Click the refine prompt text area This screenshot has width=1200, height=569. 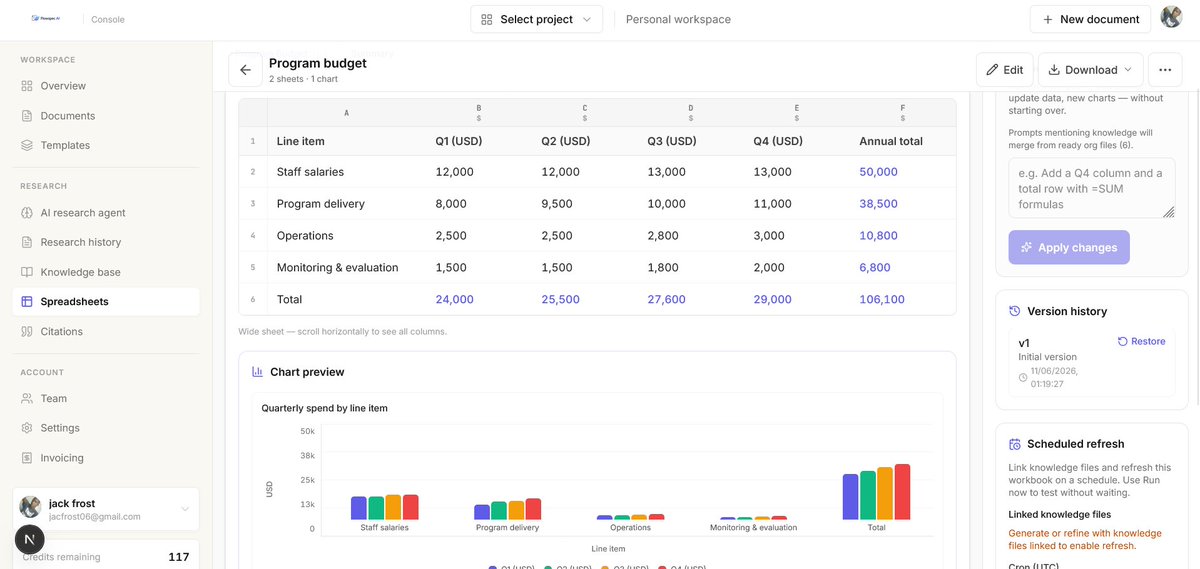tap(1092, 188)
